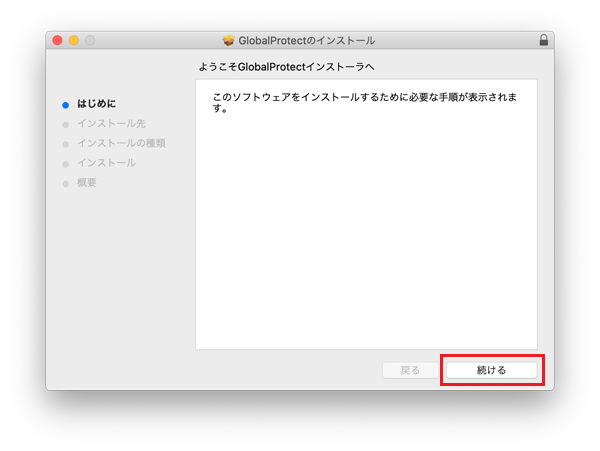Click the grayed-out 戻る button
This screenshot has height=451, width=600.
coord(410,370)
